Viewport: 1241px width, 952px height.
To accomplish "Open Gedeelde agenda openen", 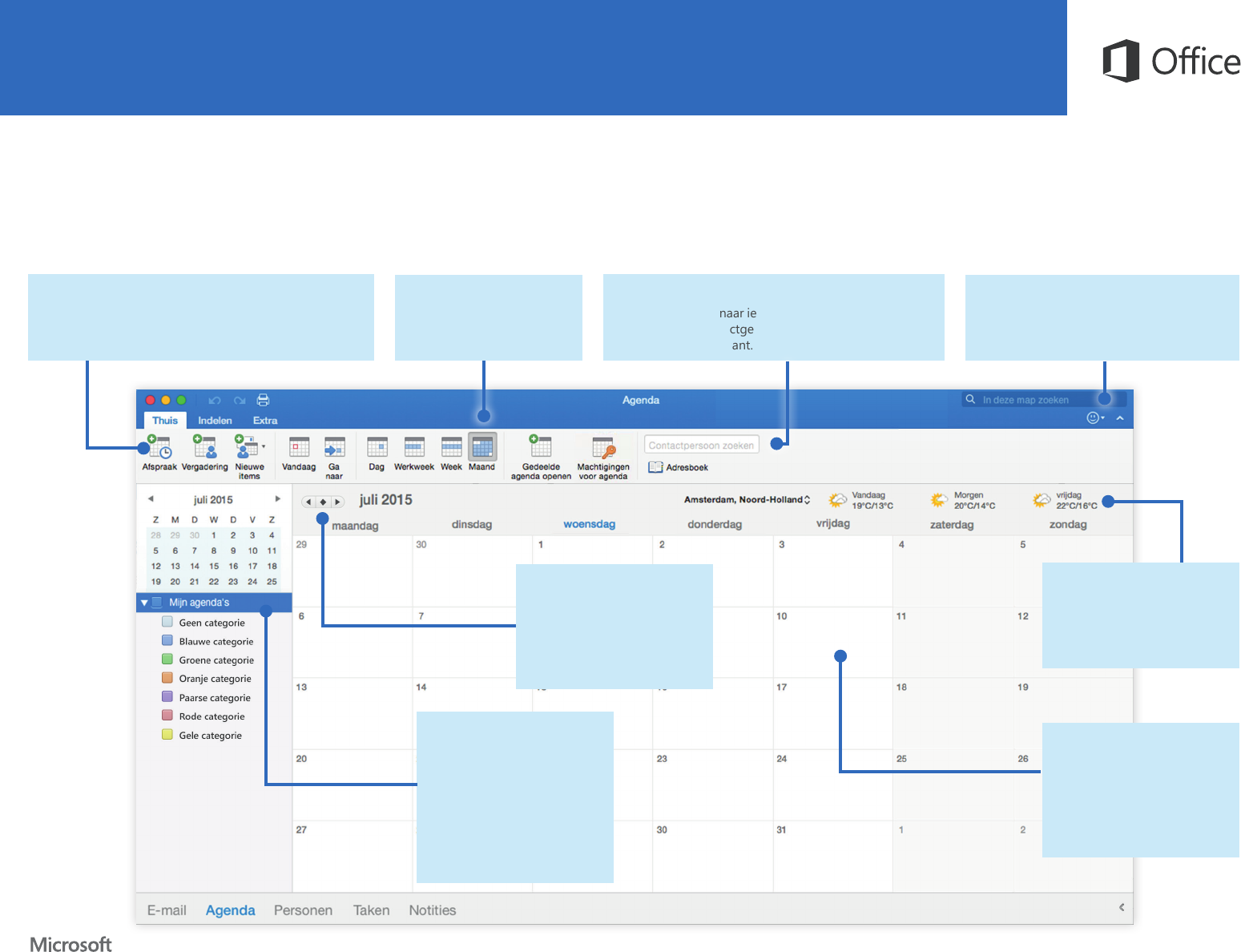I will coord(541,458).
